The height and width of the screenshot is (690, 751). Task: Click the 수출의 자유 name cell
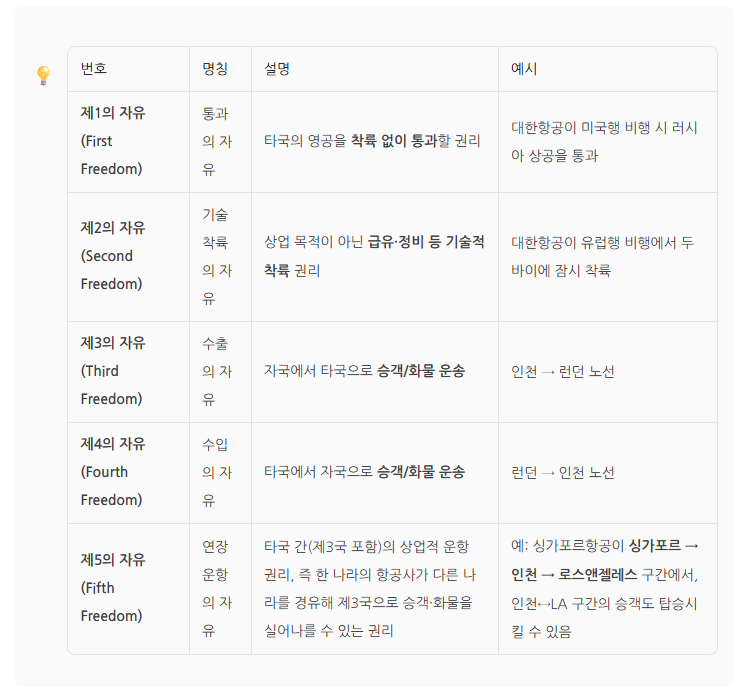pos(215,371)
